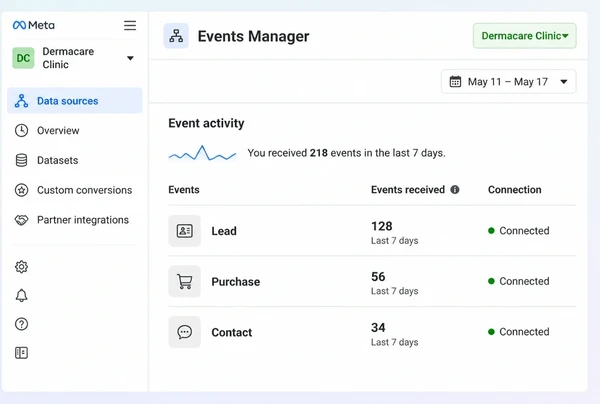Click the Lead event card icon
600x404 pixels.
pyautogui.click(x=184, y=231)
